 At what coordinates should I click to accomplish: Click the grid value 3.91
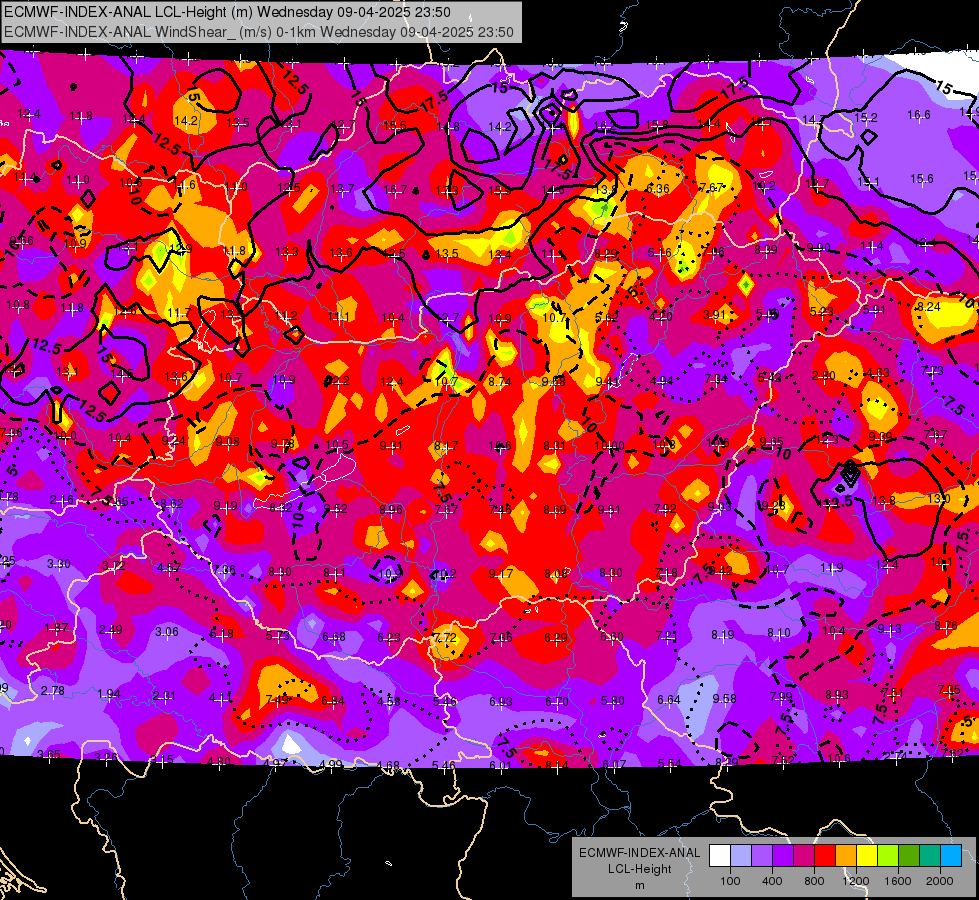tap(714, 314)
